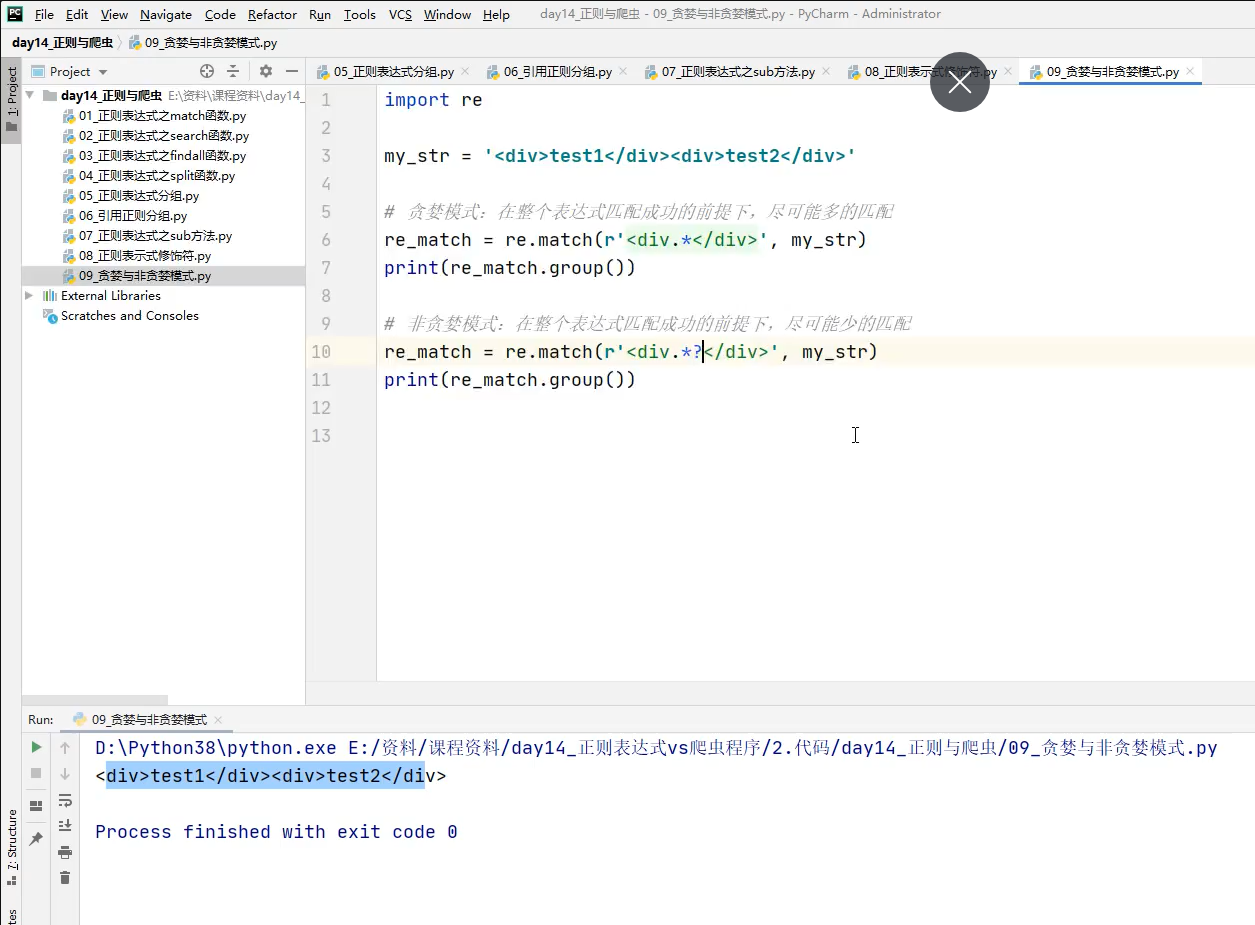Screen dimensions: 1255x925
Task: Expand the External Libraries node
Action: [x=29, y=295]
